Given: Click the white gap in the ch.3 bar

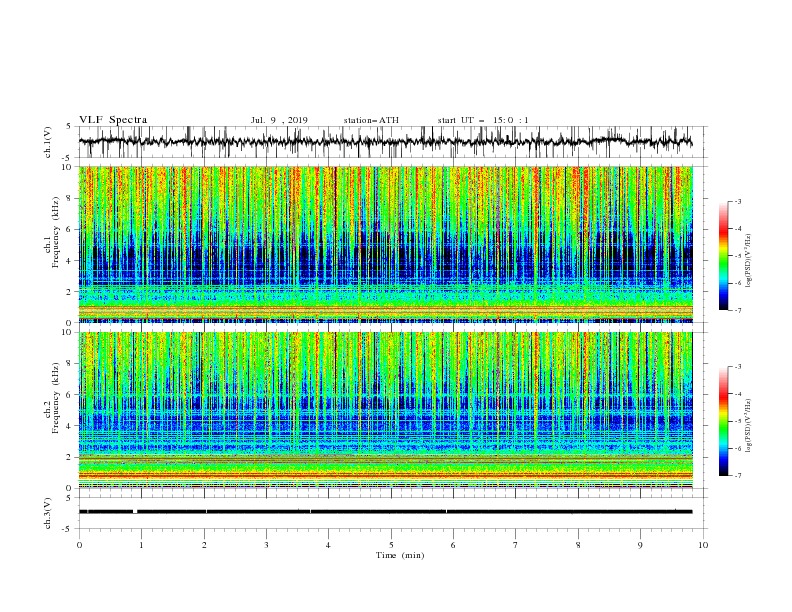Looking at the screenshot, I should tap(135, 512).
